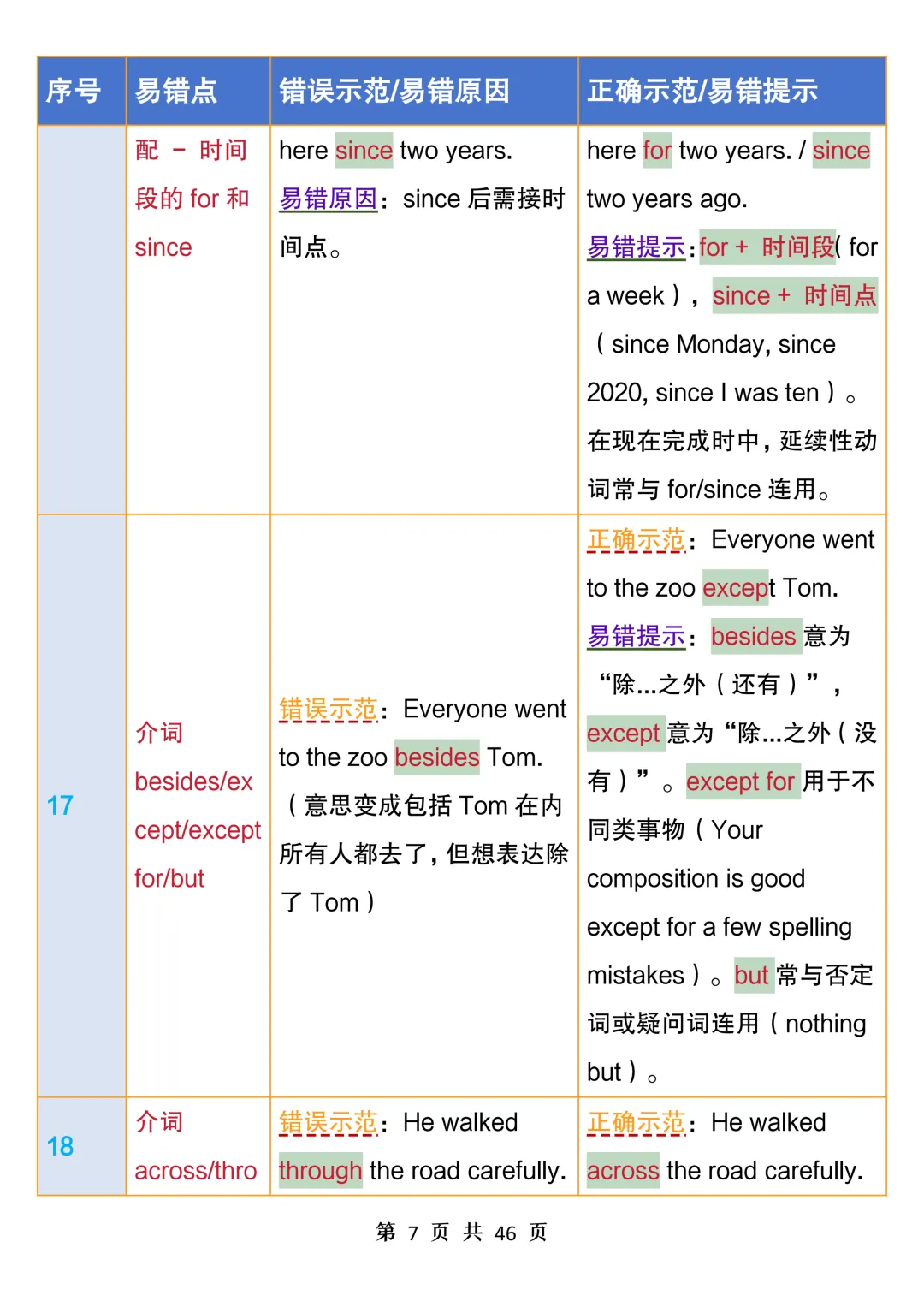Click row number 17
The image size is (924, 1307).
(60, 805)
